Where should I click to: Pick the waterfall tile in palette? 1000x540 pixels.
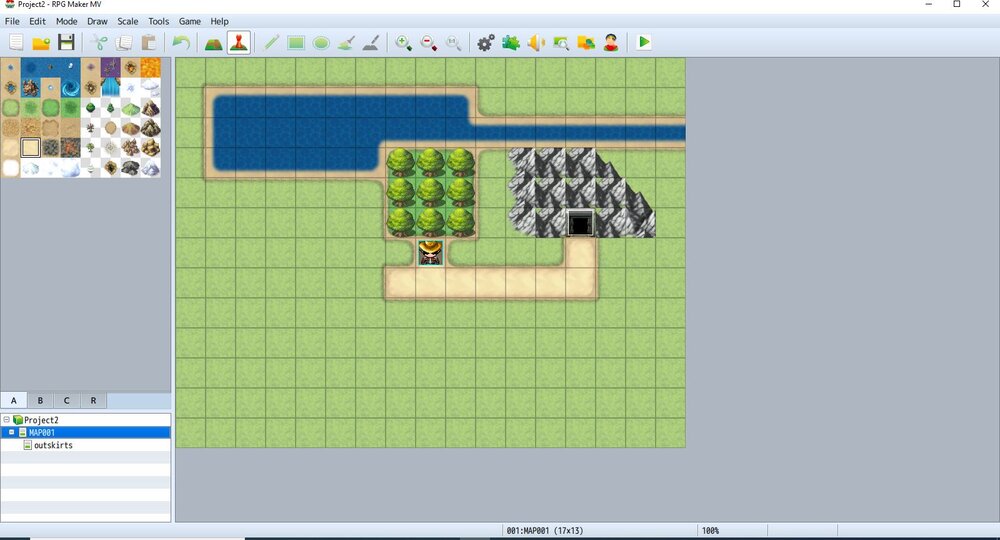(110, 87)
